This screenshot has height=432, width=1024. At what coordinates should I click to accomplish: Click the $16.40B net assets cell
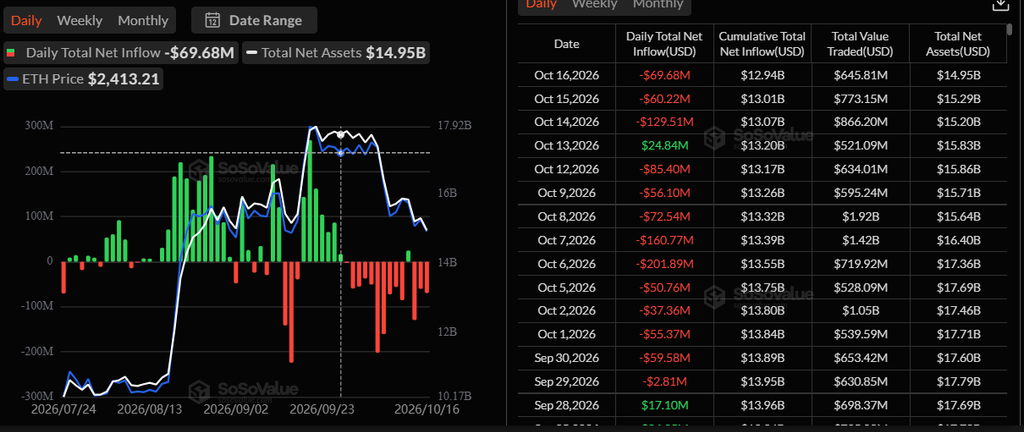(x=958, y=240)
